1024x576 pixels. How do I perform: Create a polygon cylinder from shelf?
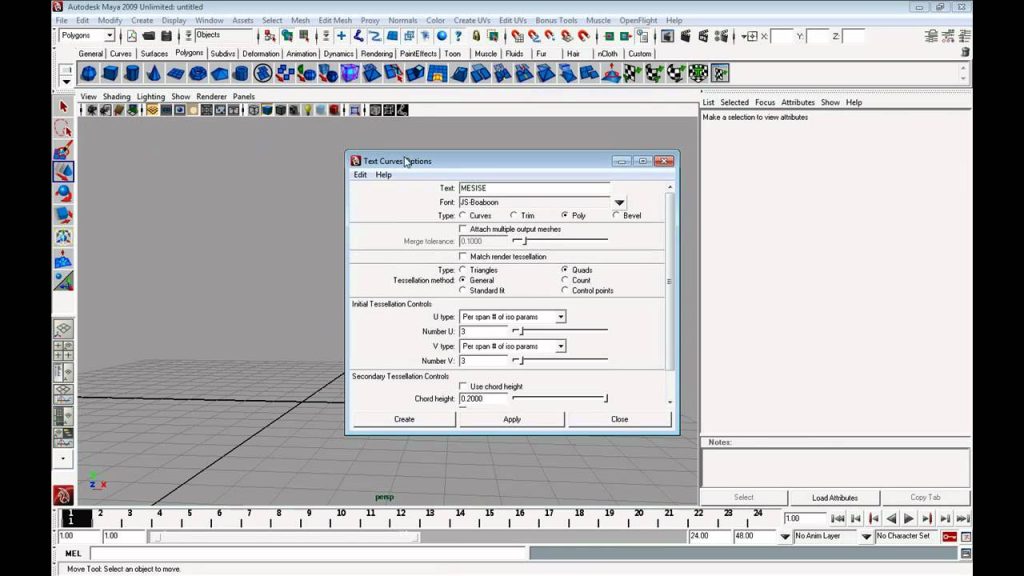[x=132, y=73]
